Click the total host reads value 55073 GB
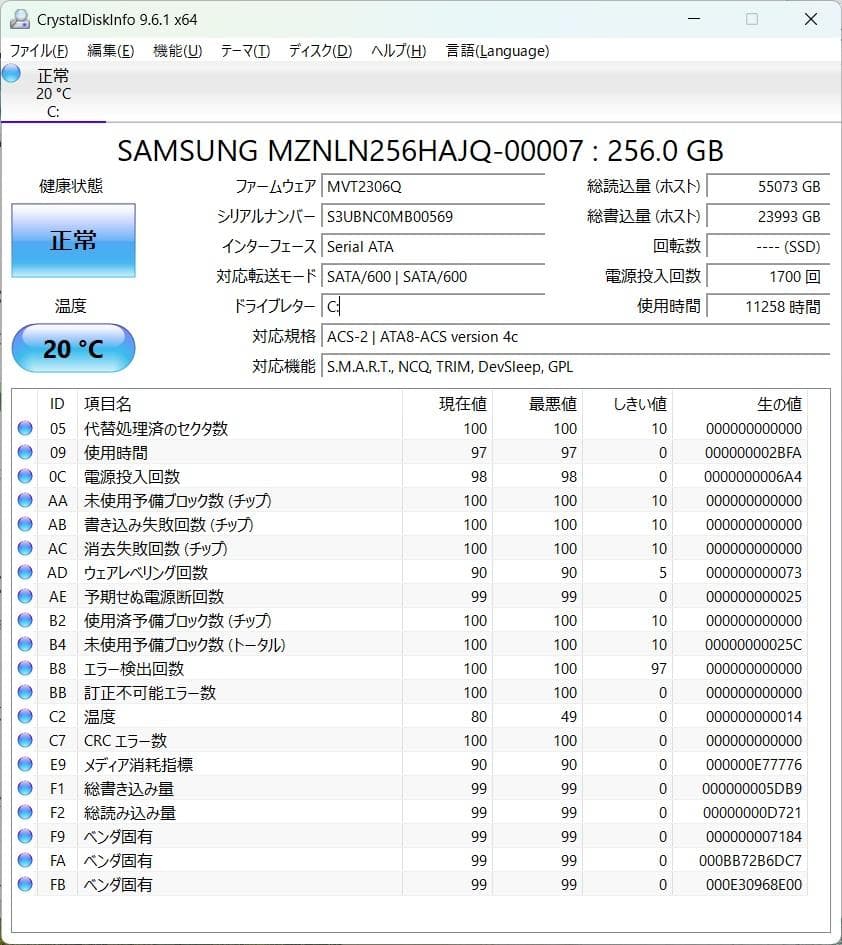This screenshot has height=945, width=842. click(x=768, y=187)
